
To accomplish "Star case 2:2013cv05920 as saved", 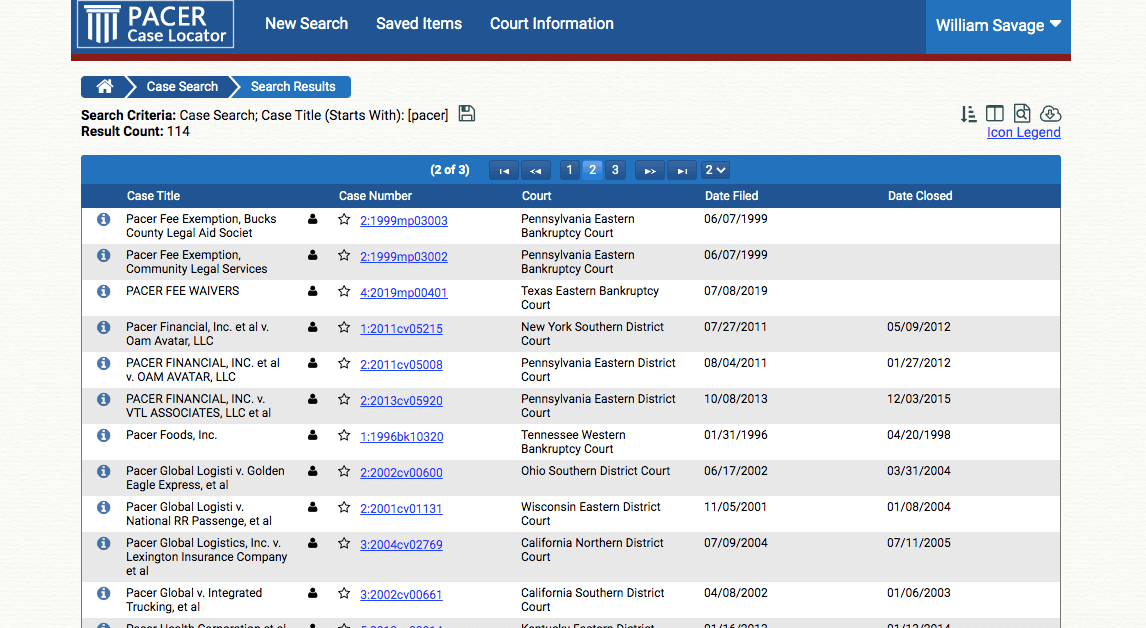I will pos(344,399).
